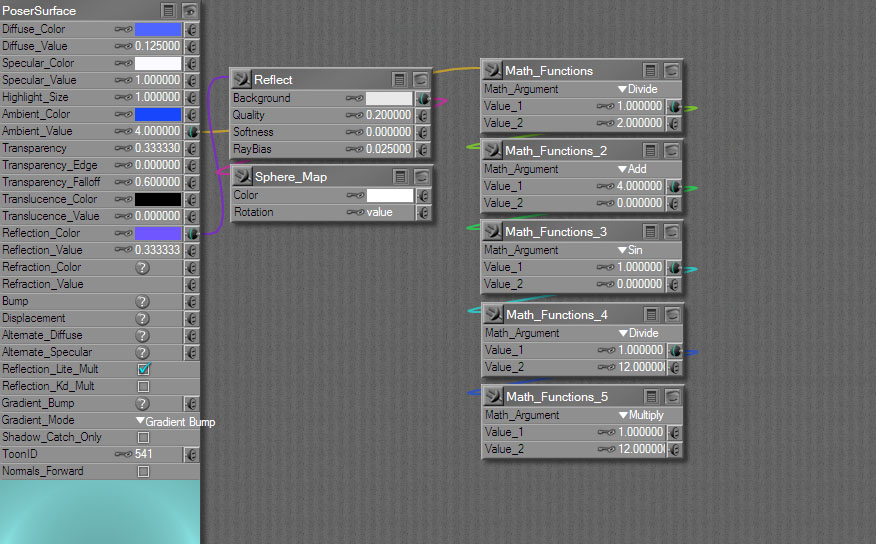Check the Normals_Forward checkbox
876x544 pixels.
(143, 471)
